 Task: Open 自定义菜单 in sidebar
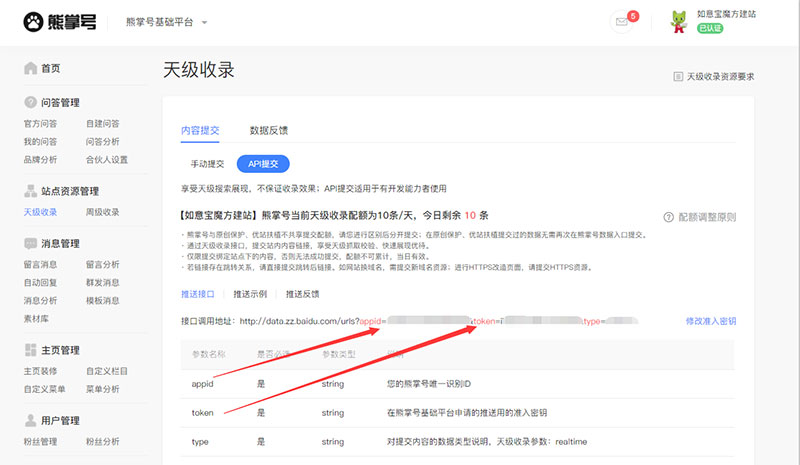point(44,389)
